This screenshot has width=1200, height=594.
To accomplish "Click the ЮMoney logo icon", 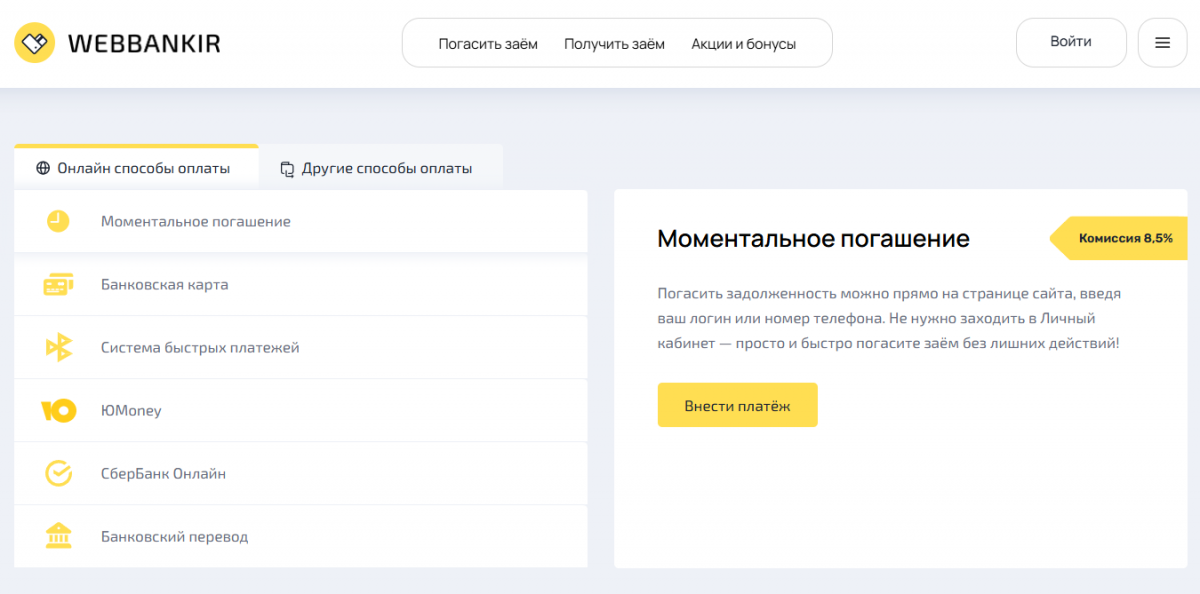I will tap(58, 411).
